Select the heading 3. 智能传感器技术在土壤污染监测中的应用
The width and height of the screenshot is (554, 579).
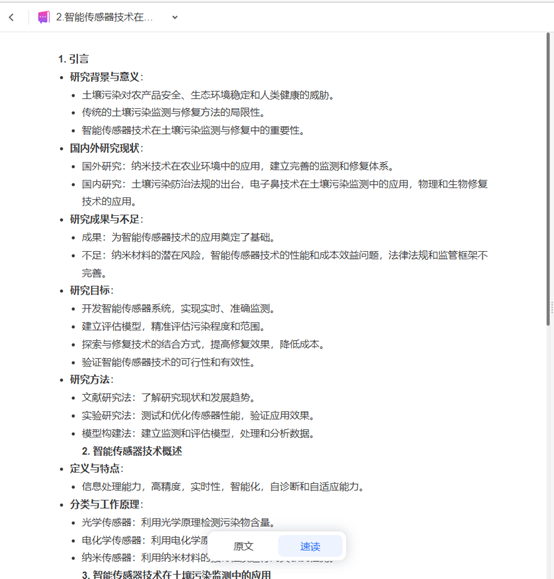pos(176,574)
